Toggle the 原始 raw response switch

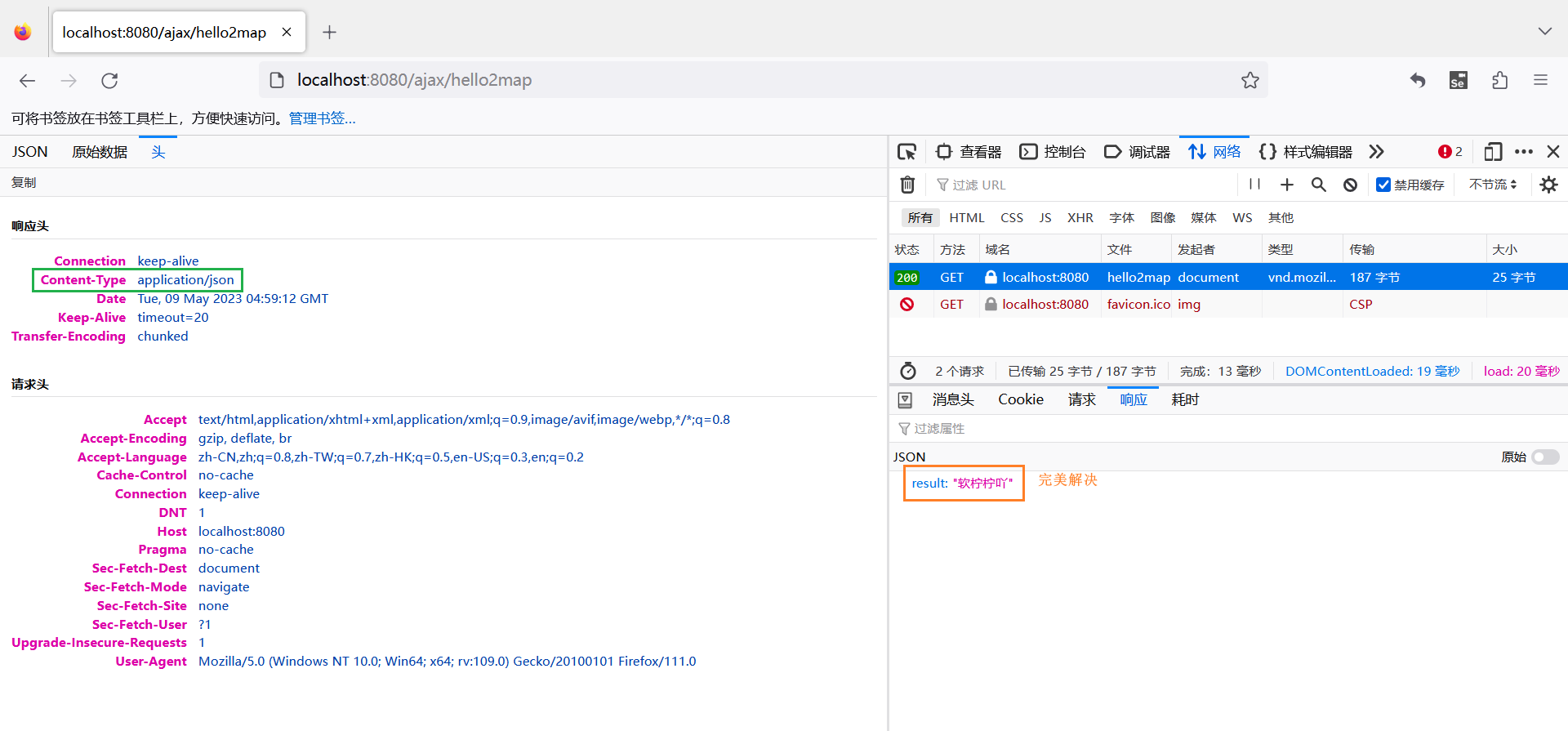(1544, 457)
